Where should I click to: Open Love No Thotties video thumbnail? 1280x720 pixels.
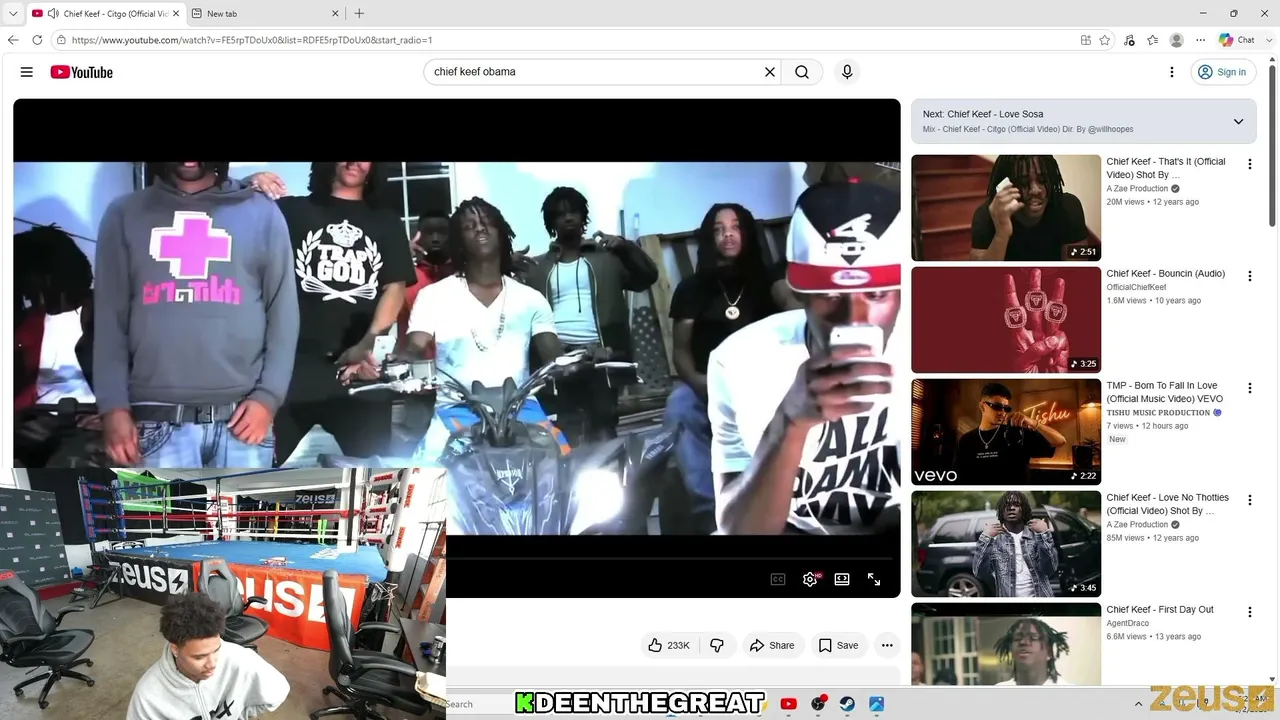point(1006,544)
